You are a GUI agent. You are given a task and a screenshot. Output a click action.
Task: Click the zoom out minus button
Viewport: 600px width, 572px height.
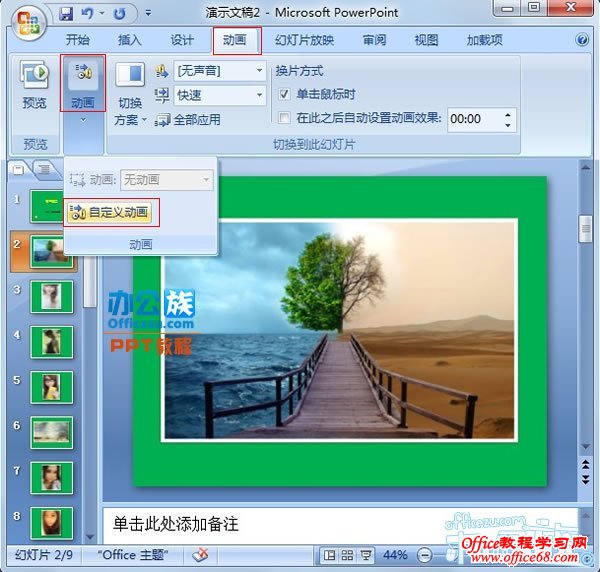point(425,555)
